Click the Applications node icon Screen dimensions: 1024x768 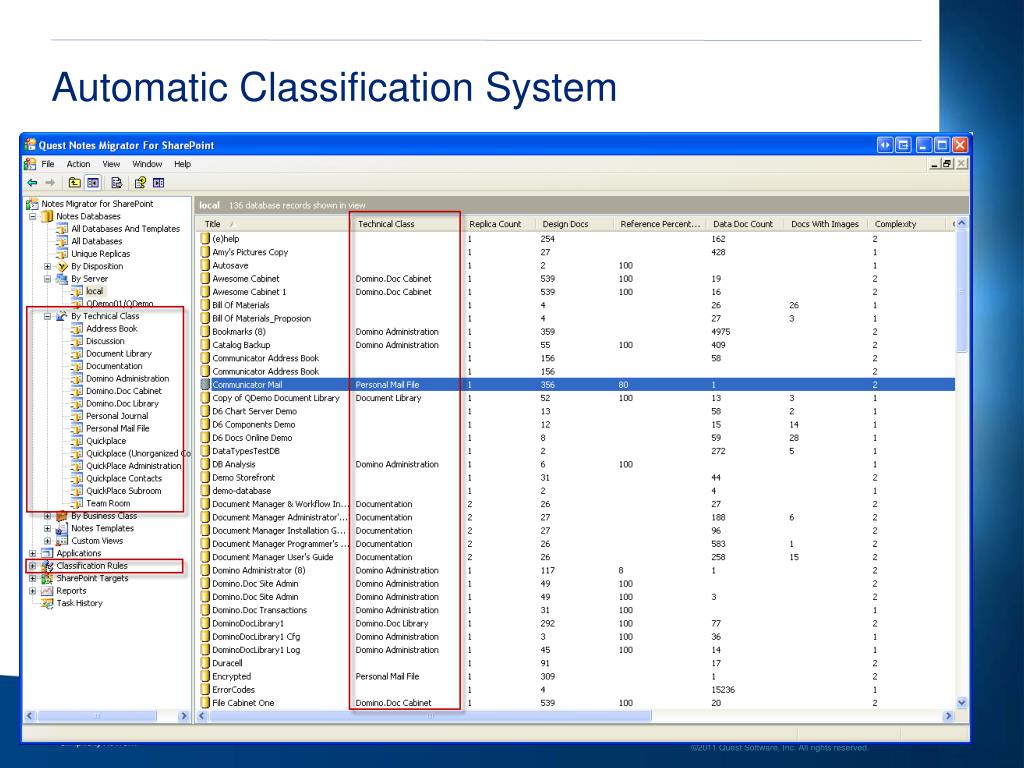point(47,553)
